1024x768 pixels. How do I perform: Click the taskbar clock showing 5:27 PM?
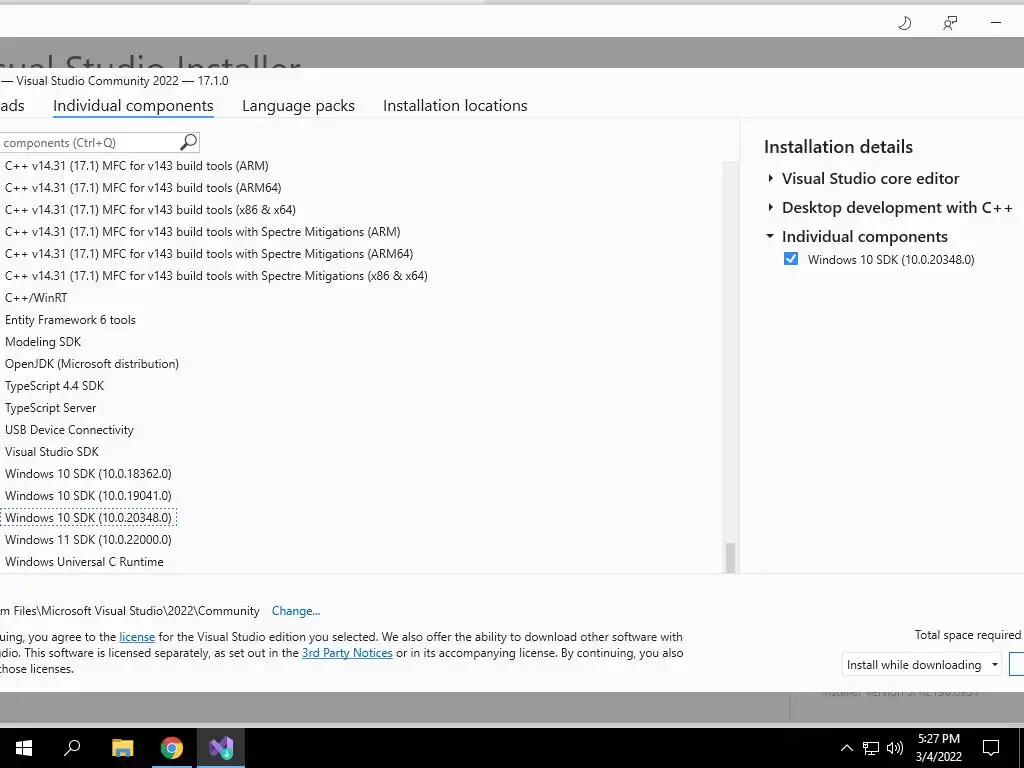938,748
